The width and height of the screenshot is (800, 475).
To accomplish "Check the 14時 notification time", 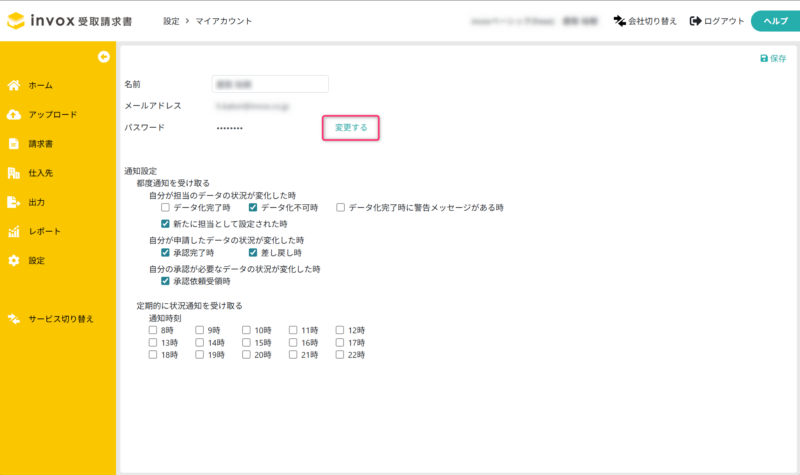I will (x=199, y=342).
